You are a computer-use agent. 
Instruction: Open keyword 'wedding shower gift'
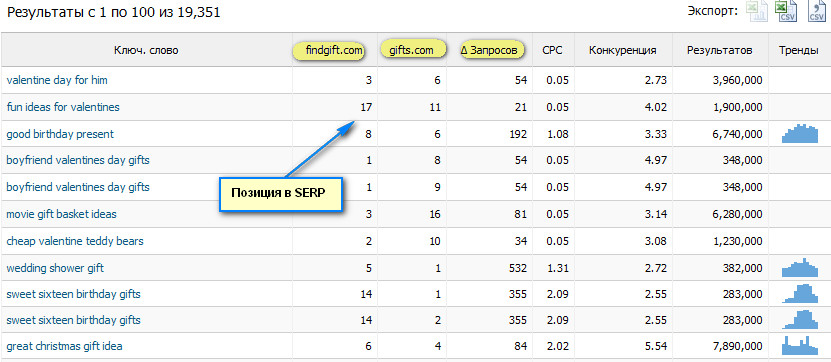[55, 268]
